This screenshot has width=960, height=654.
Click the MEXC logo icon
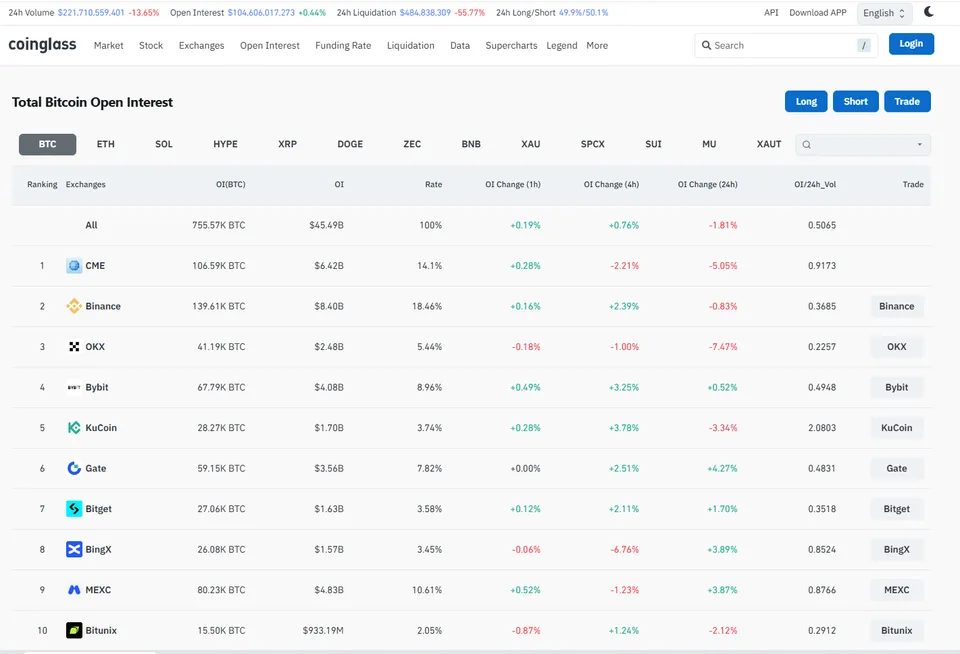coord(74,590)
